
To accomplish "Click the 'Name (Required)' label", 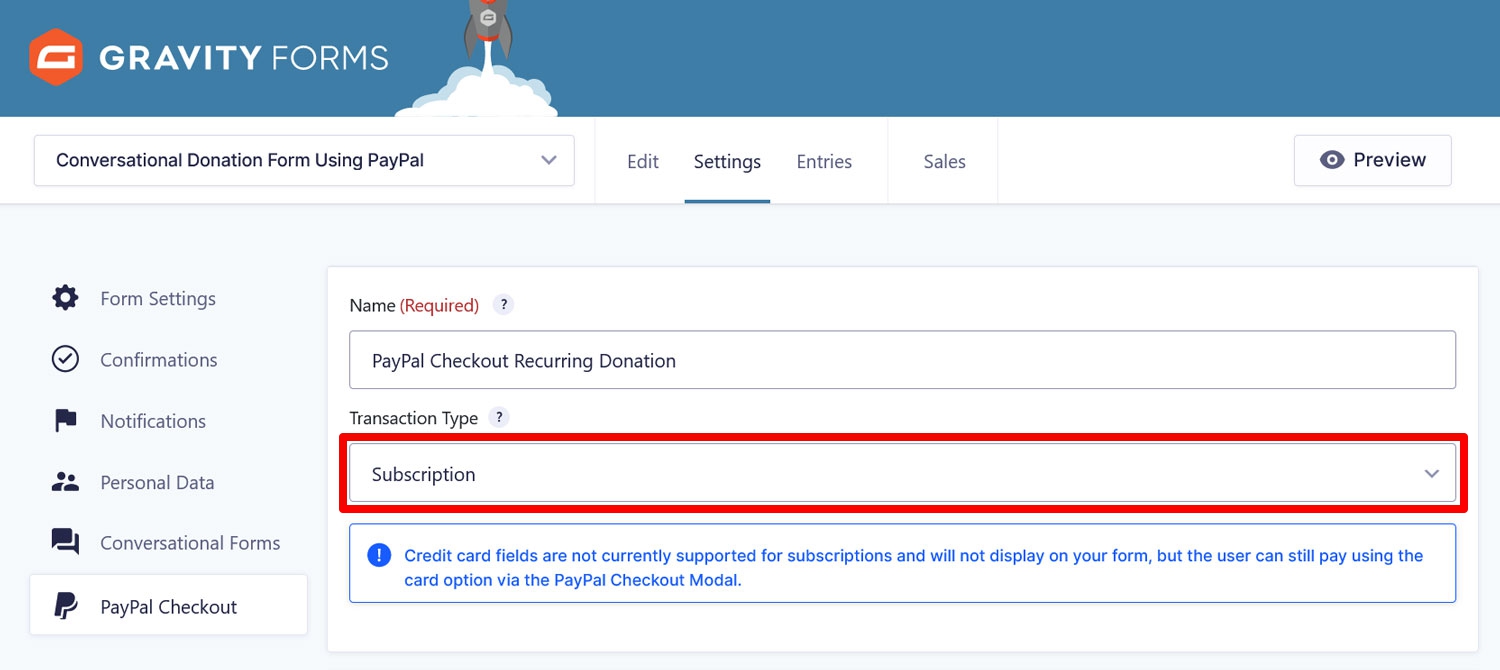I will [414, 305].
